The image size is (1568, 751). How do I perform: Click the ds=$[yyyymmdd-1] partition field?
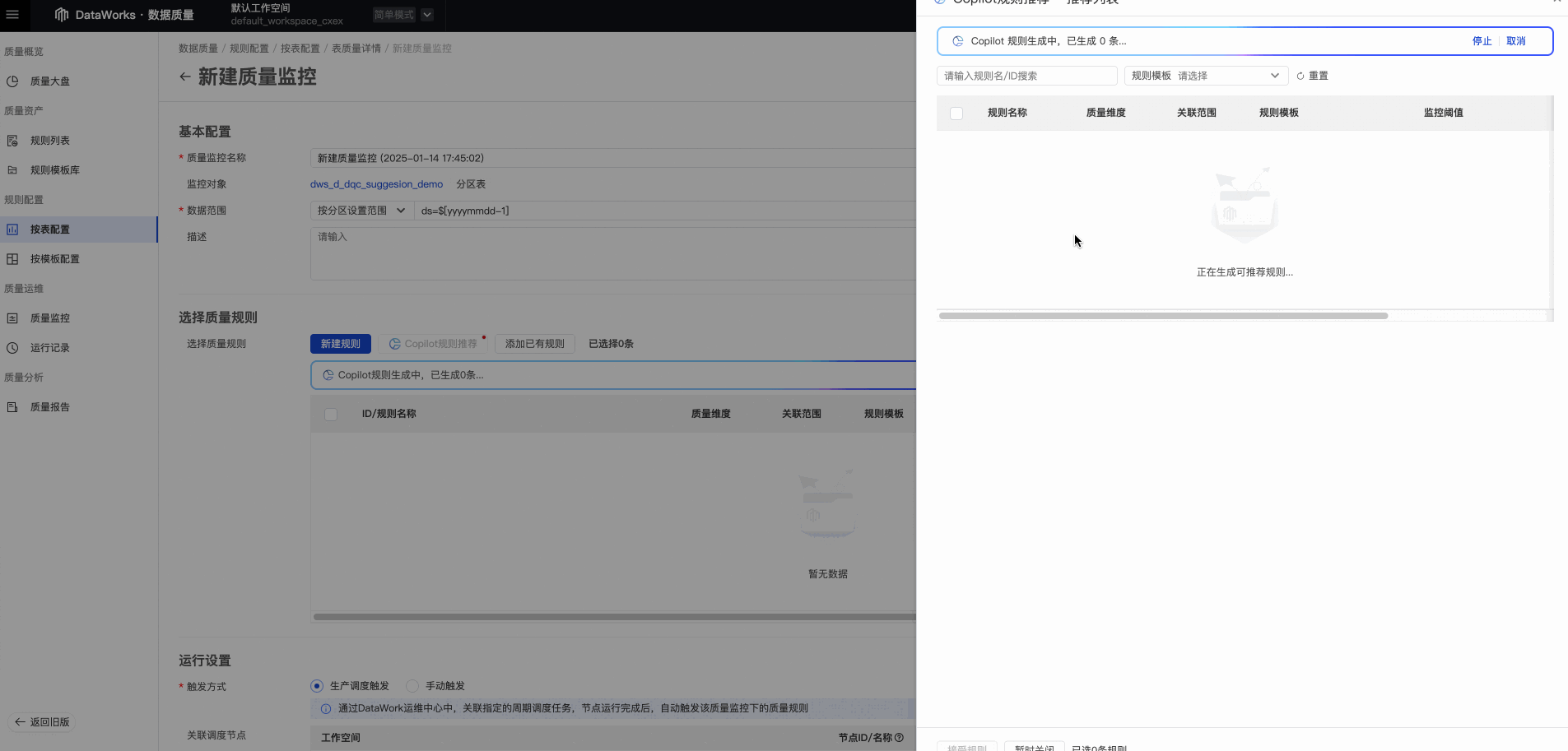point(664,211)
